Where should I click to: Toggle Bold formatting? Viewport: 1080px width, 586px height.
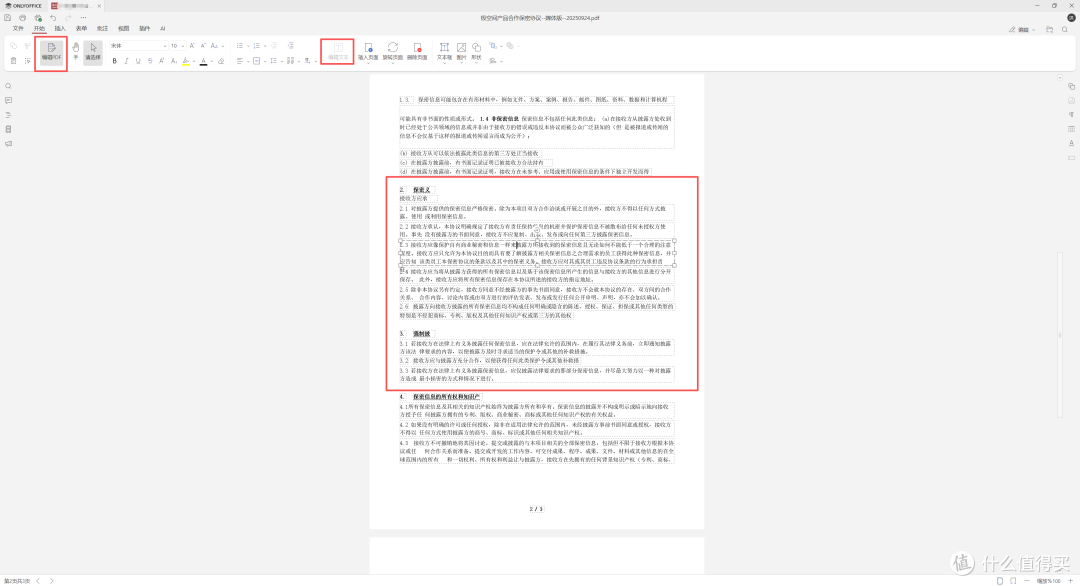(114, 61)
